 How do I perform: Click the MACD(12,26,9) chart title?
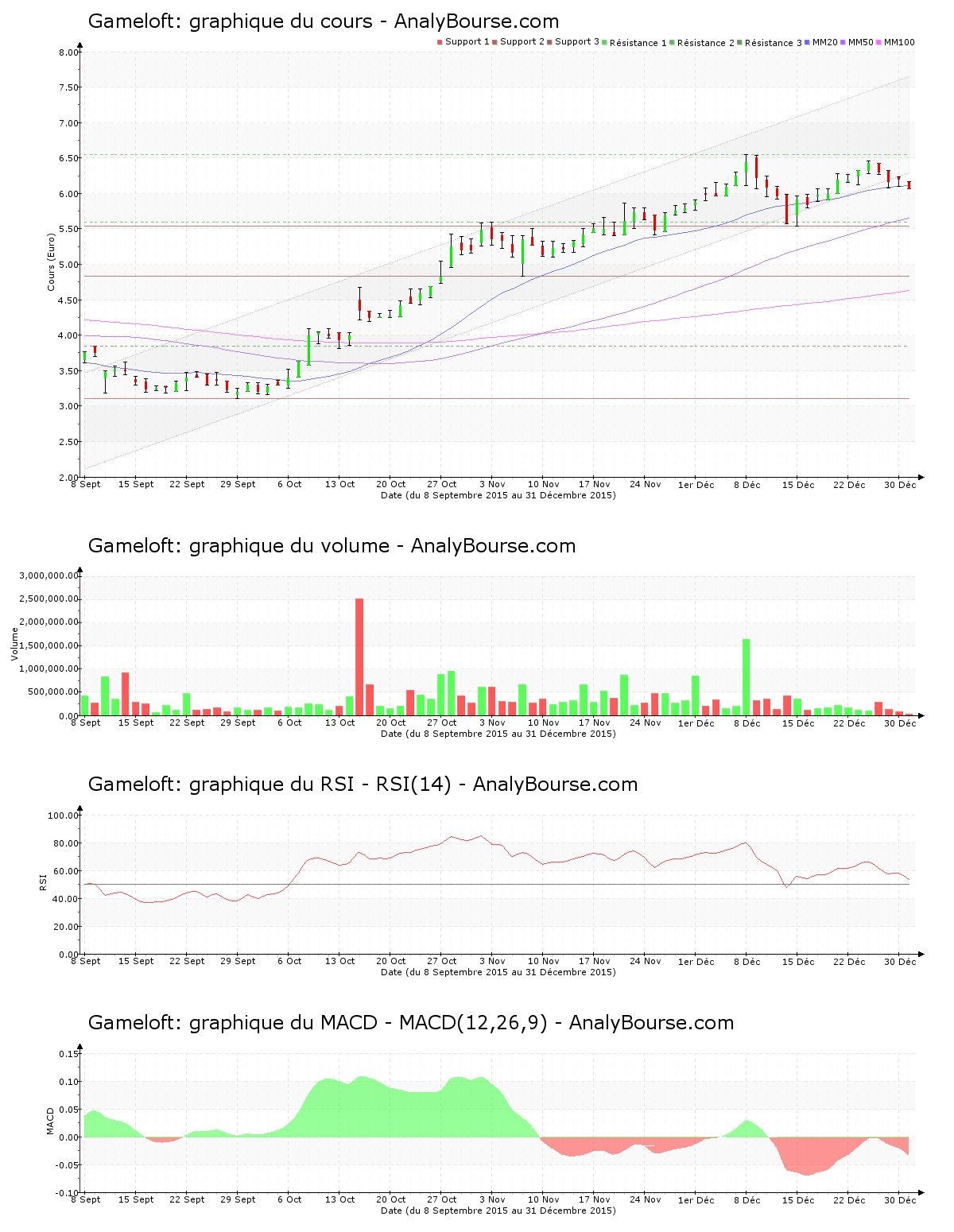[x=411, y=1023]
